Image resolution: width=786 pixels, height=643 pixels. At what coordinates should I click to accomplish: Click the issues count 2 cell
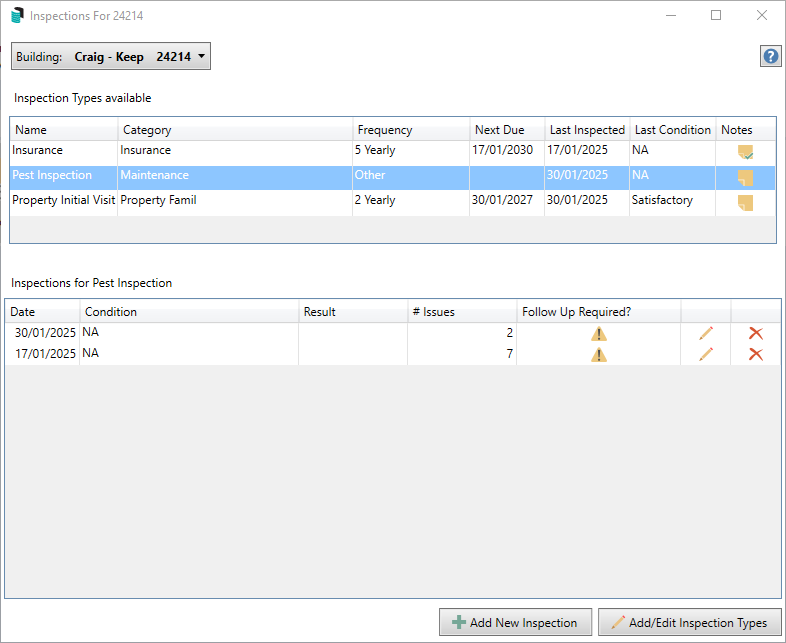462,333
